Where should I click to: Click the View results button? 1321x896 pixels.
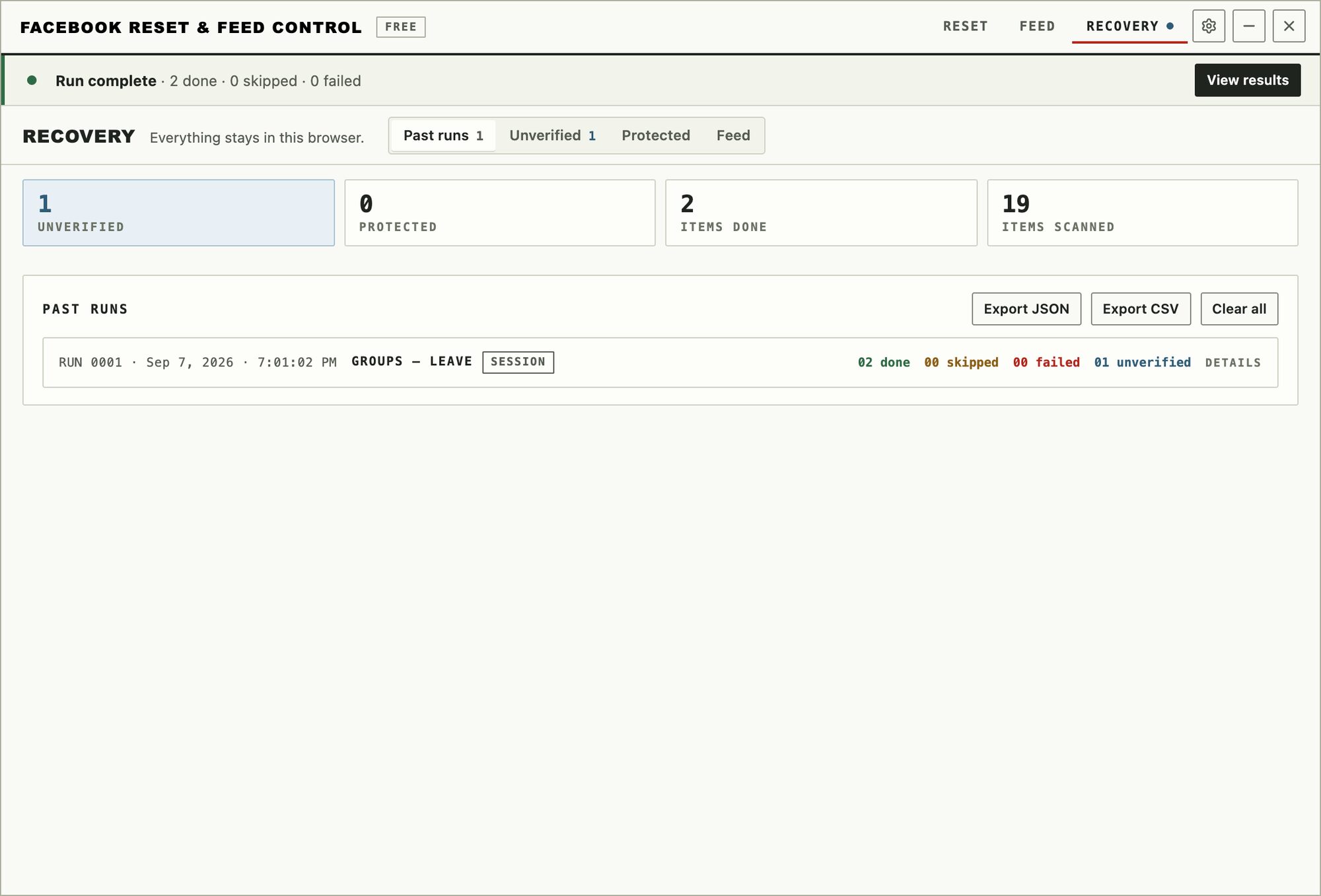1248,80
